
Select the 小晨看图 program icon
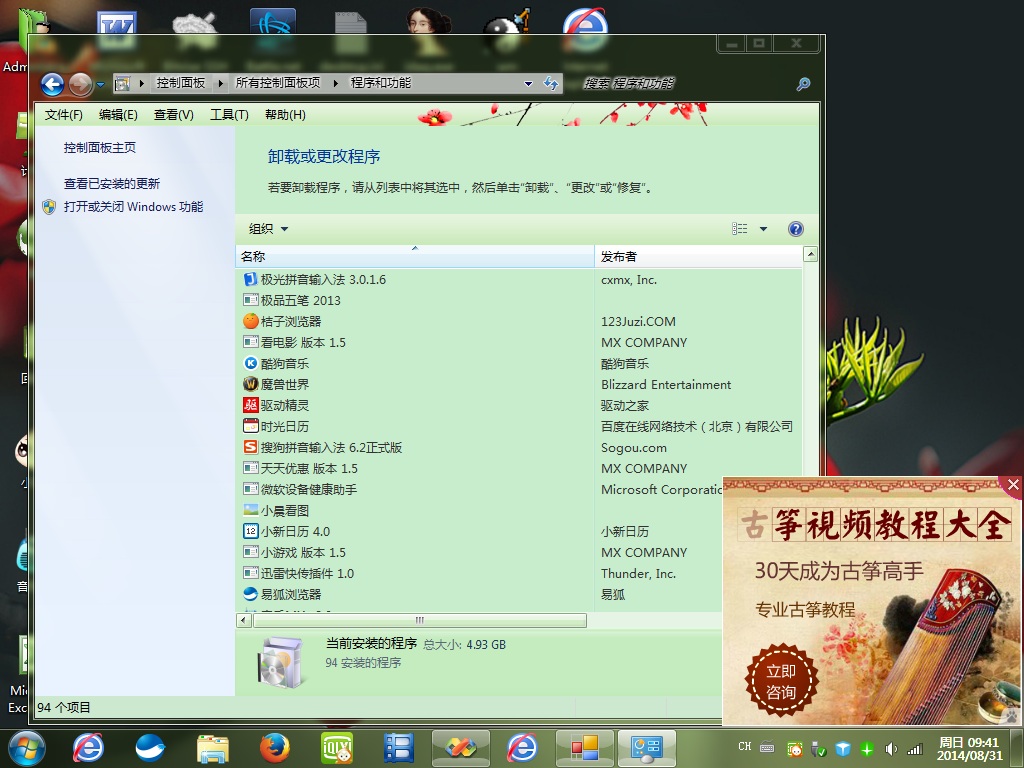(x=251, y=510)
